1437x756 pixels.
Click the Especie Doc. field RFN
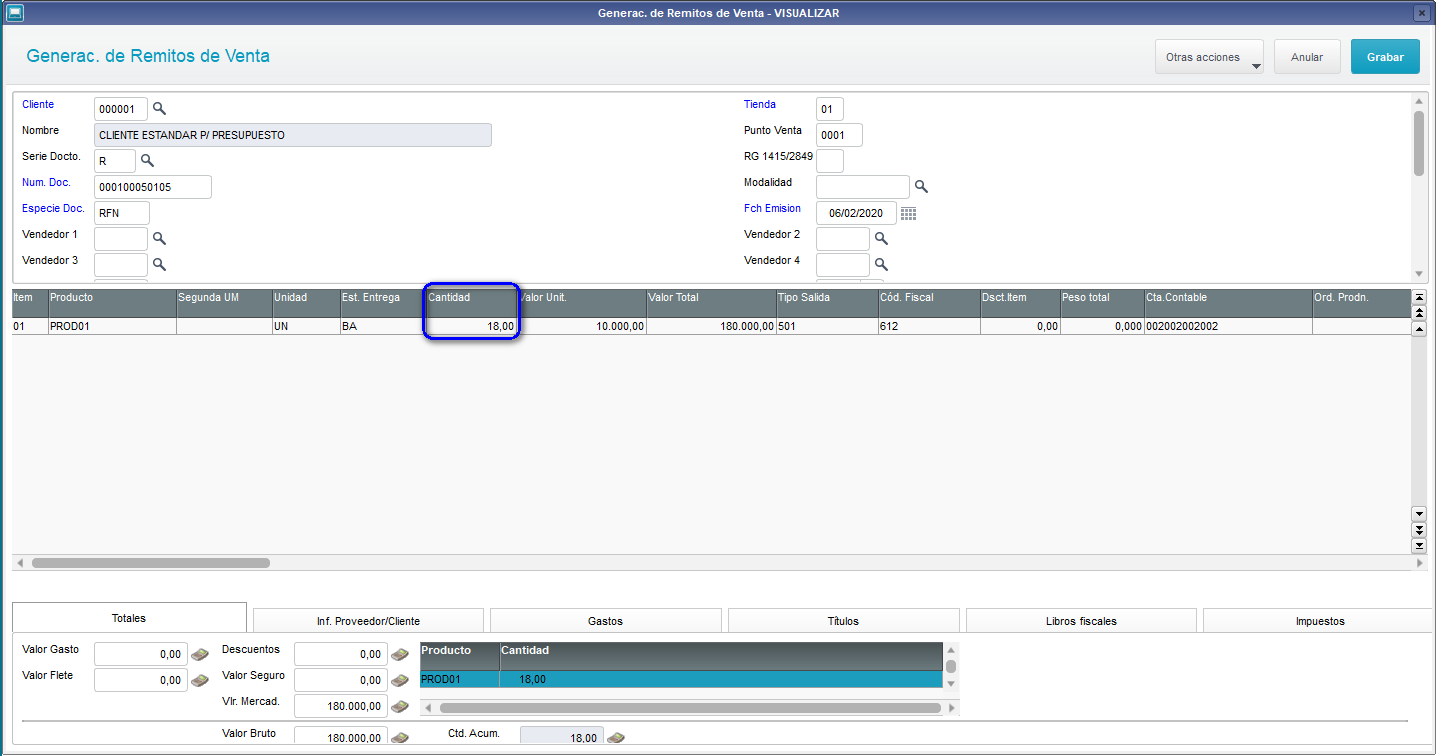(122, 212)
